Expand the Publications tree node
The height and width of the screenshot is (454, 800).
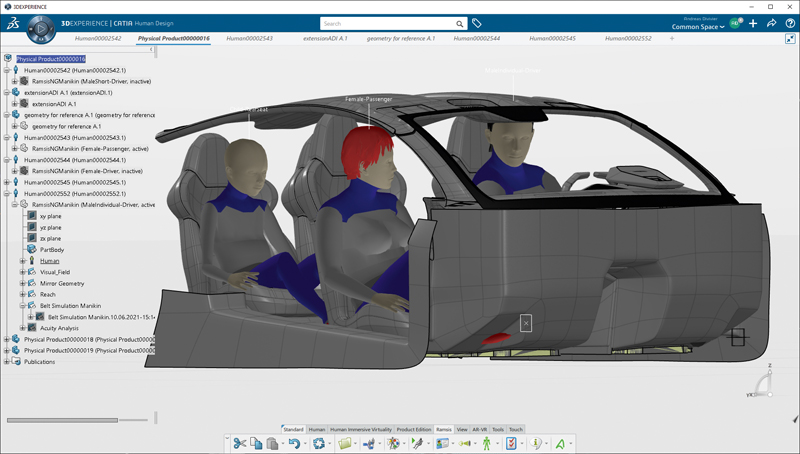(7, 362)
